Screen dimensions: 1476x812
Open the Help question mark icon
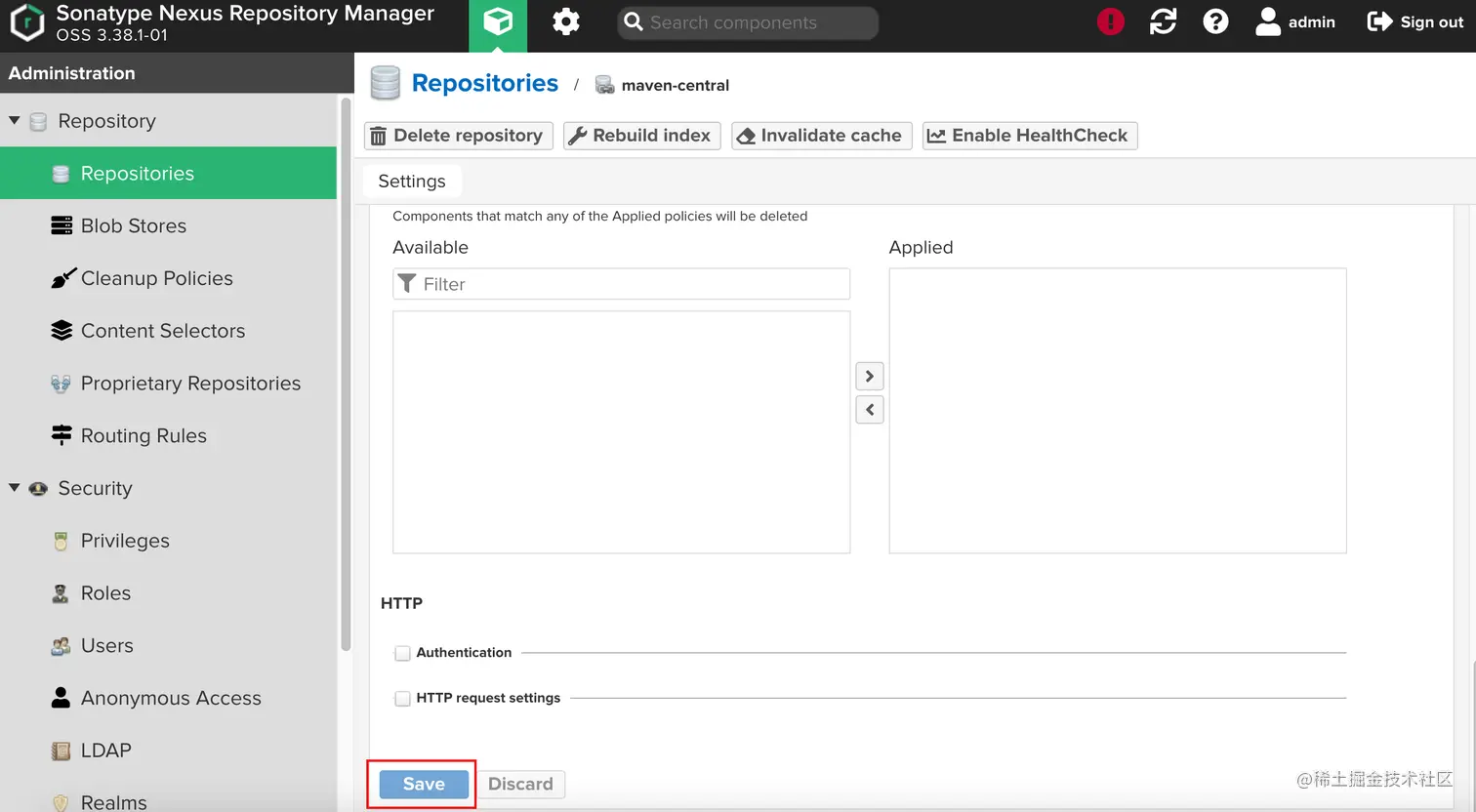(1215, 21)
